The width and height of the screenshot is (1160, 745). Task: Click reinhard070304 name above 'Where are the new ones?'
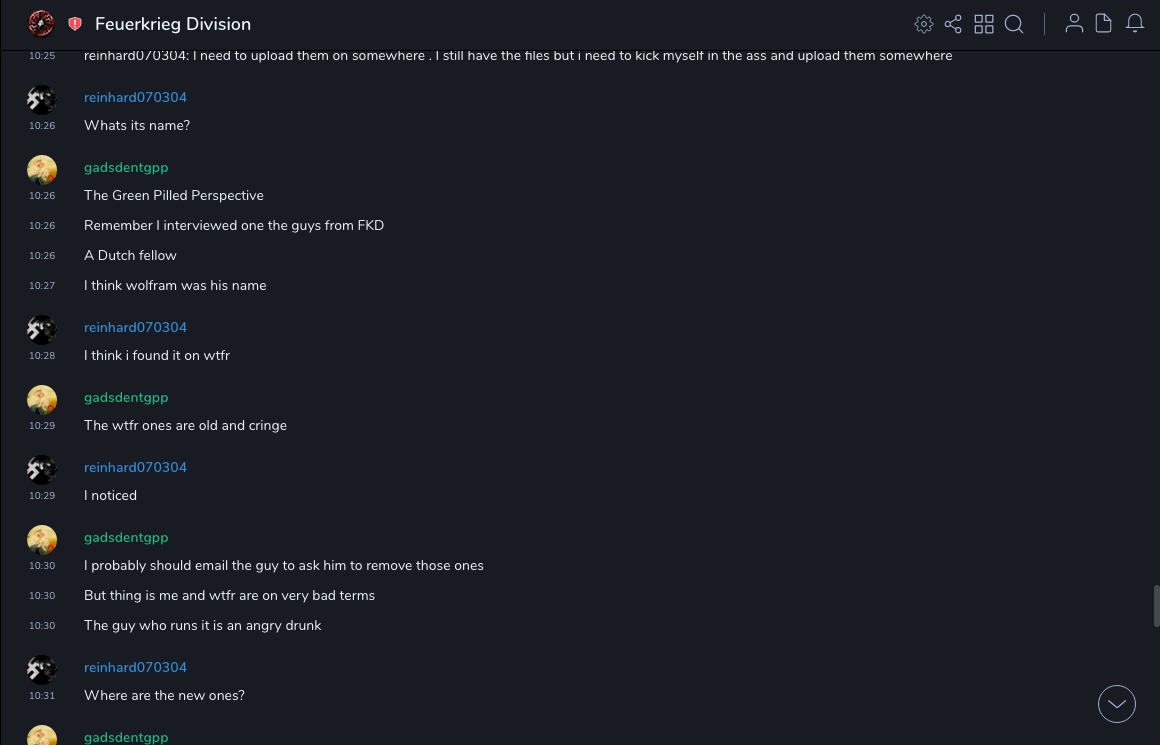click(135, 667)
